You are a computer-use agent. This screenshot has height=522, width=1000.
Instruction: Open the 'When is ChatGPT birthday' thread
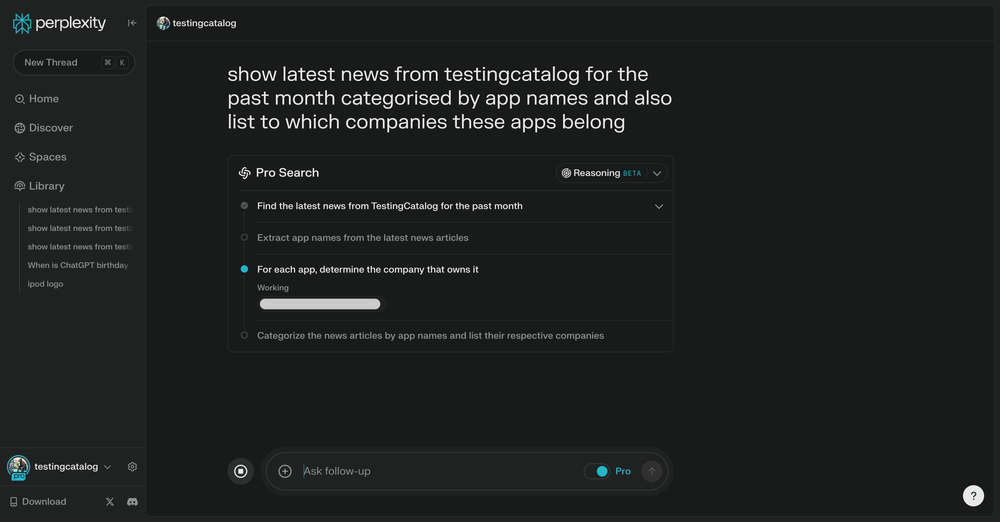[78, 265]
